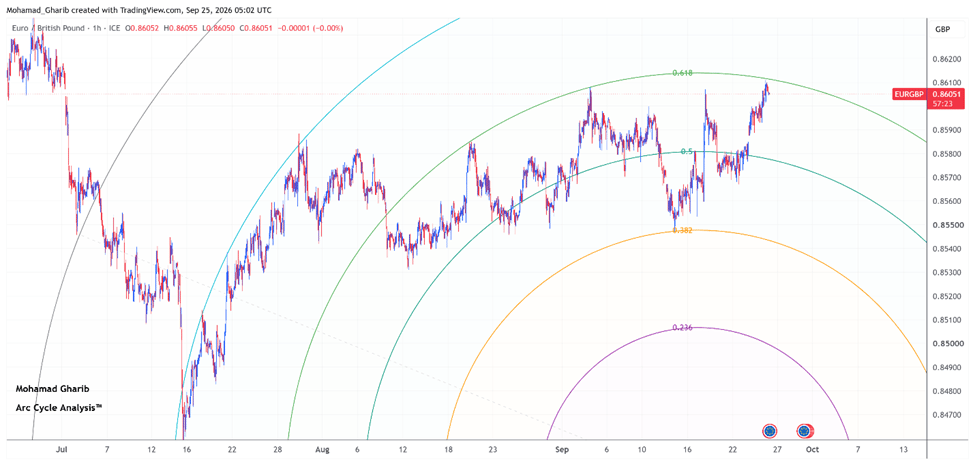Screen dimensions: 975x460
Task: Click the stacked EU event icon near Oct
Action: 805,430
